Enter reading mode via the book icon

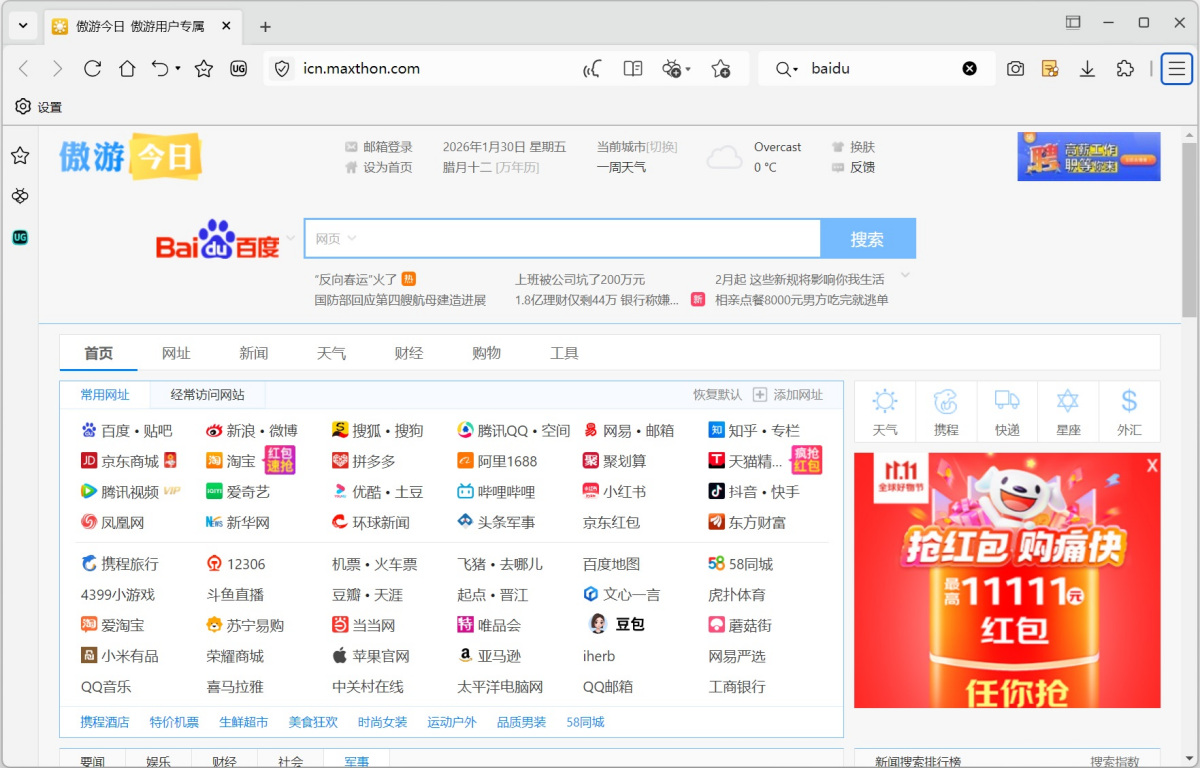(x=632, y=68)
